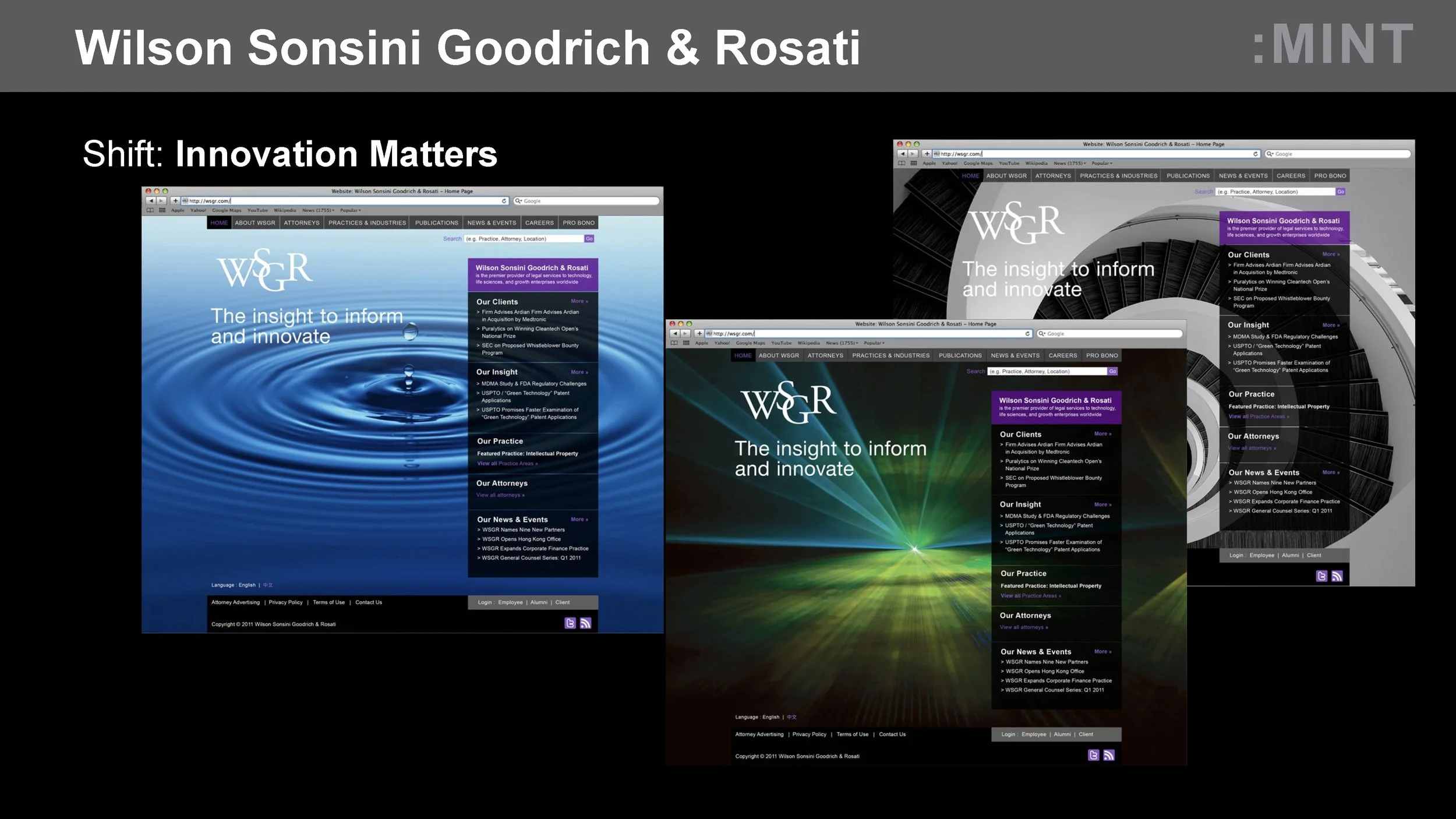Click add bookmark plus icon in green laser browser
Screen dimensions: 1456x819
699,334
